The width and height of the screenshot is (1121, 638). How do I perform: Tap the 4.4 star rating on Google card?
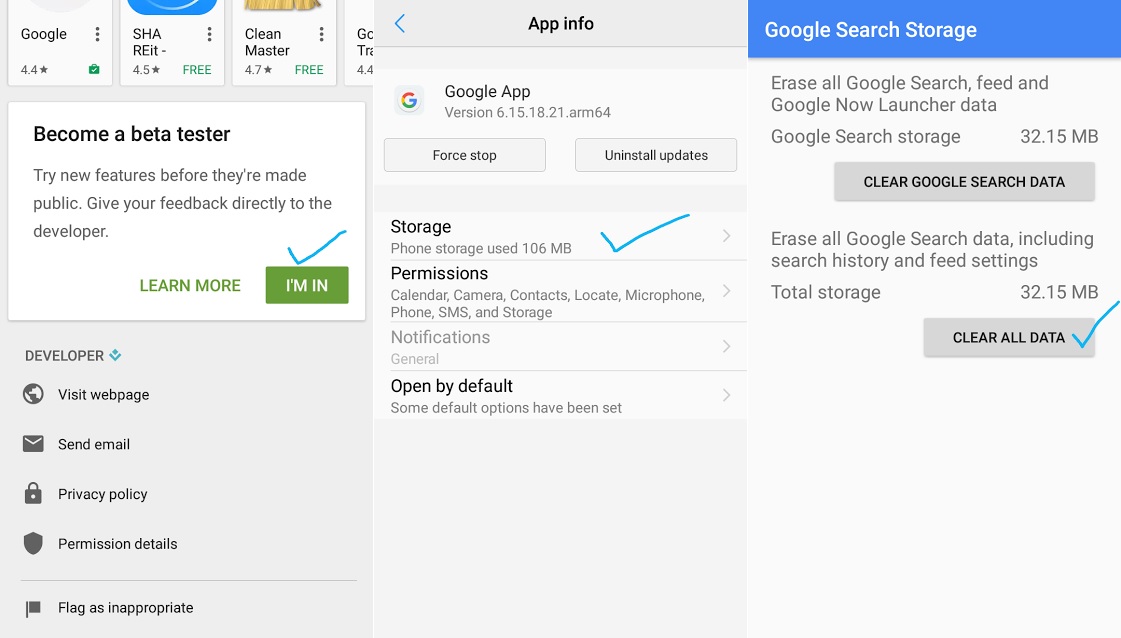[34, 69]
